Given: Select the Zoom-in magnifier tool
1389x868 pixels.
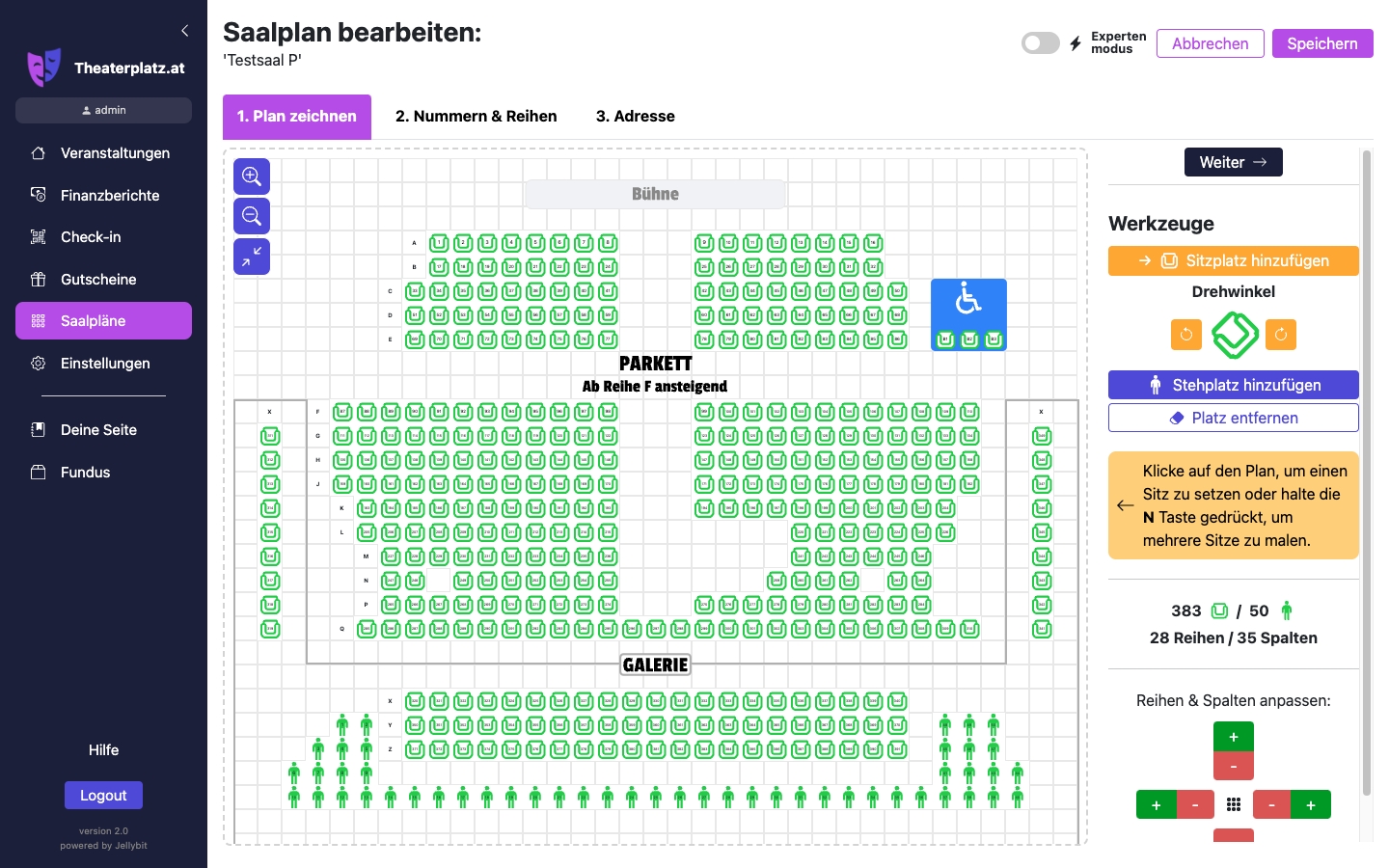Looking at the screenshot, I should click(x=251, y=176).
